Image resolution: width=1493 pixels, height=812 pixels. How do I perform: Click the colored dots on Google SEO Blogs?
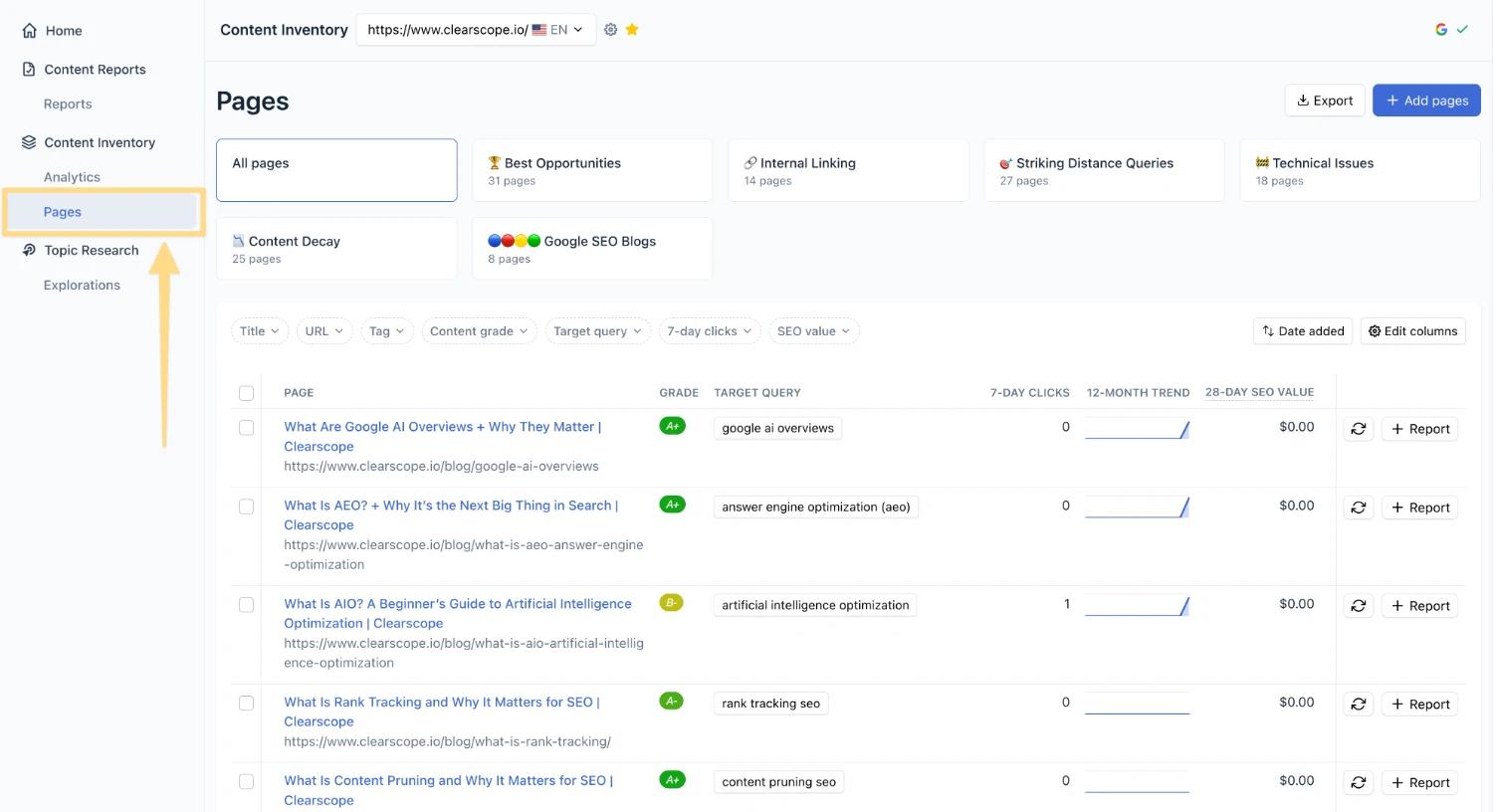(x=514, y=241)
